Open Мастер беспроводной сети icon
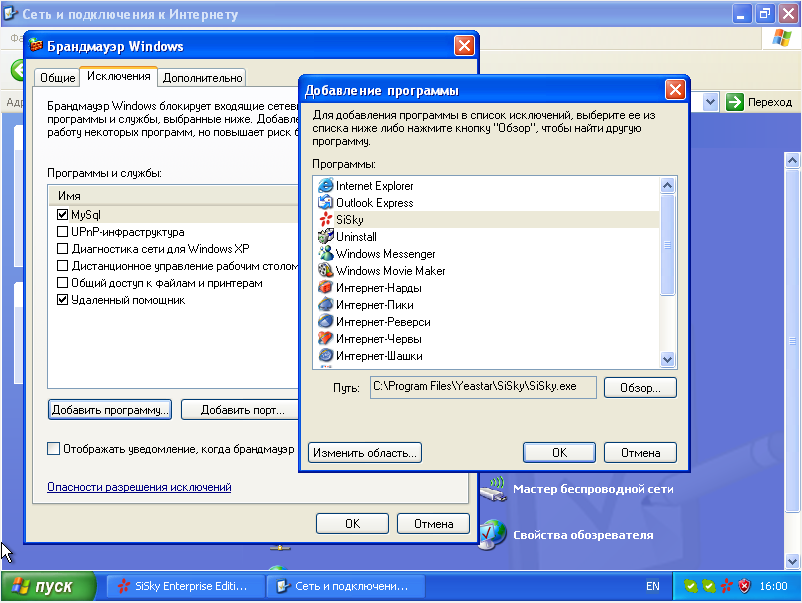 (x=493, y=490)
